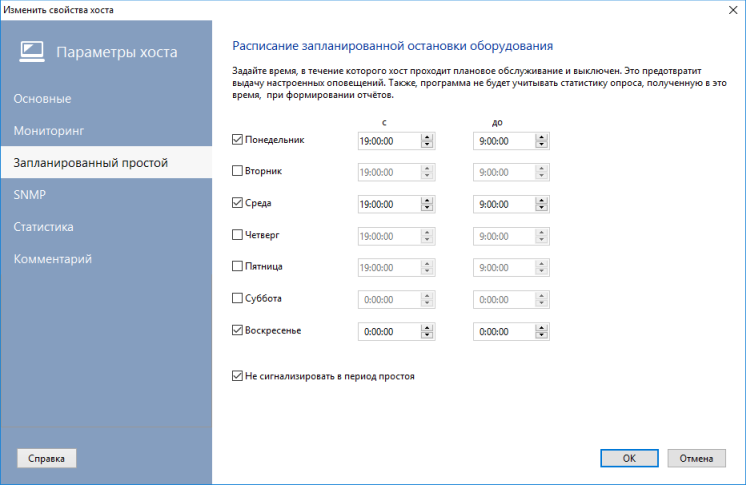Increase Понедельник start time with up arrow
Image resolution: width=746 pixels, height=485 pixels.
pos(427,137)
